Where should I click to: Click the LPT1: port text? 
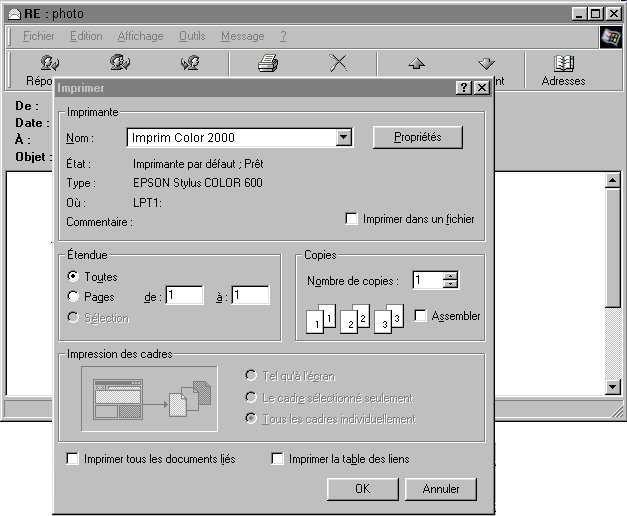coord(147,203)
